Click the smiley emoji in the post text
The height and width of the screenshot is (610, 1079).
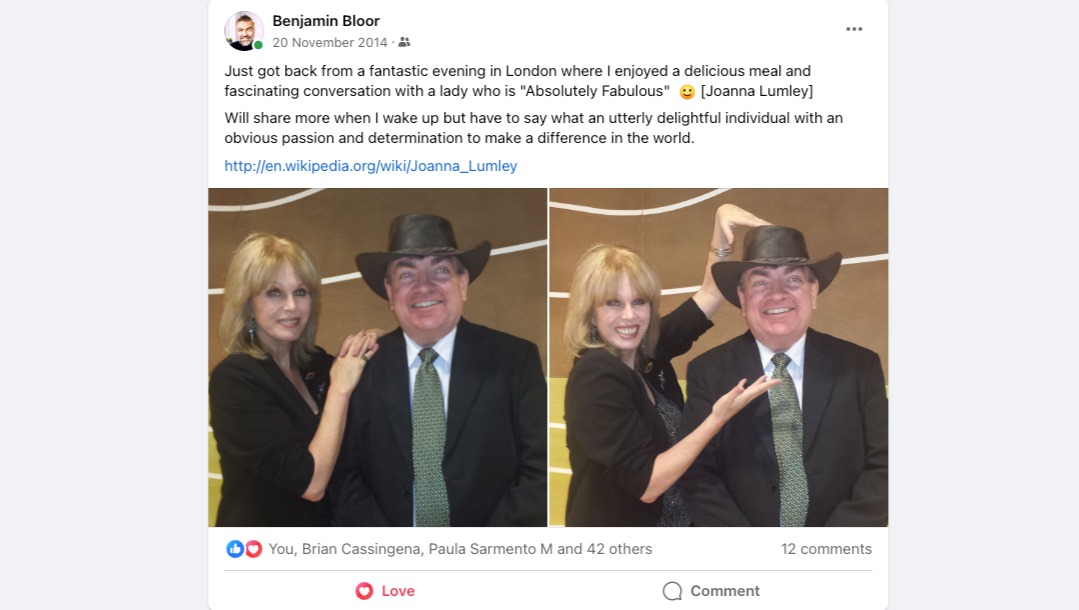point(687,92)
